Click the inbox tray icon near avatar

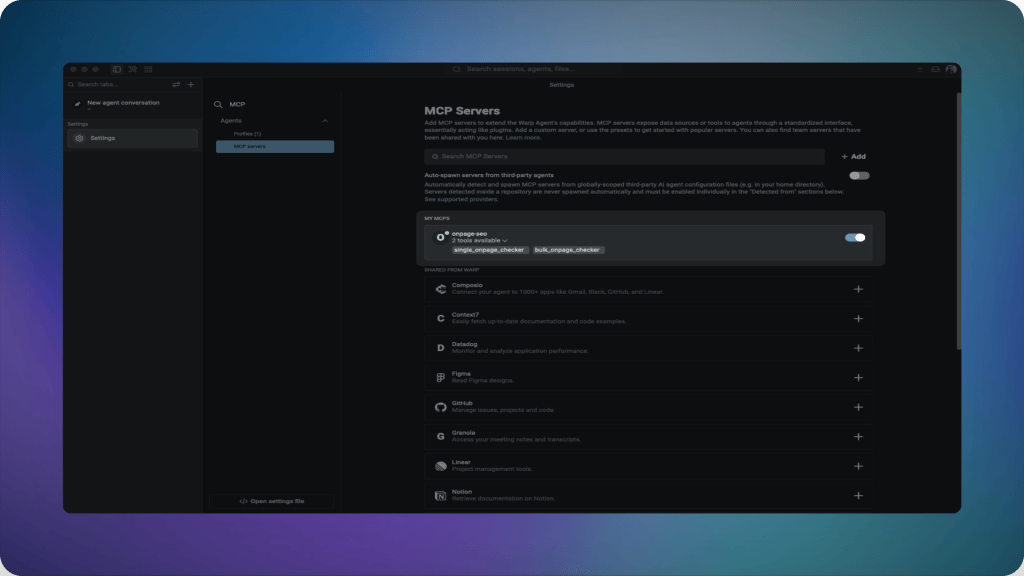click(935, 69)
